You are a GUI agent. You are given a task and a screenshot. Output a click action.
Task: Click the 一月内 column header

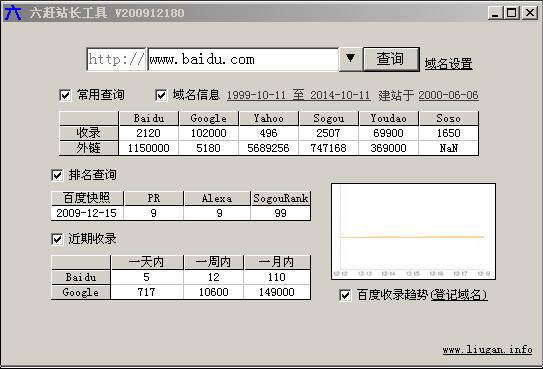[x=277, y=262]
